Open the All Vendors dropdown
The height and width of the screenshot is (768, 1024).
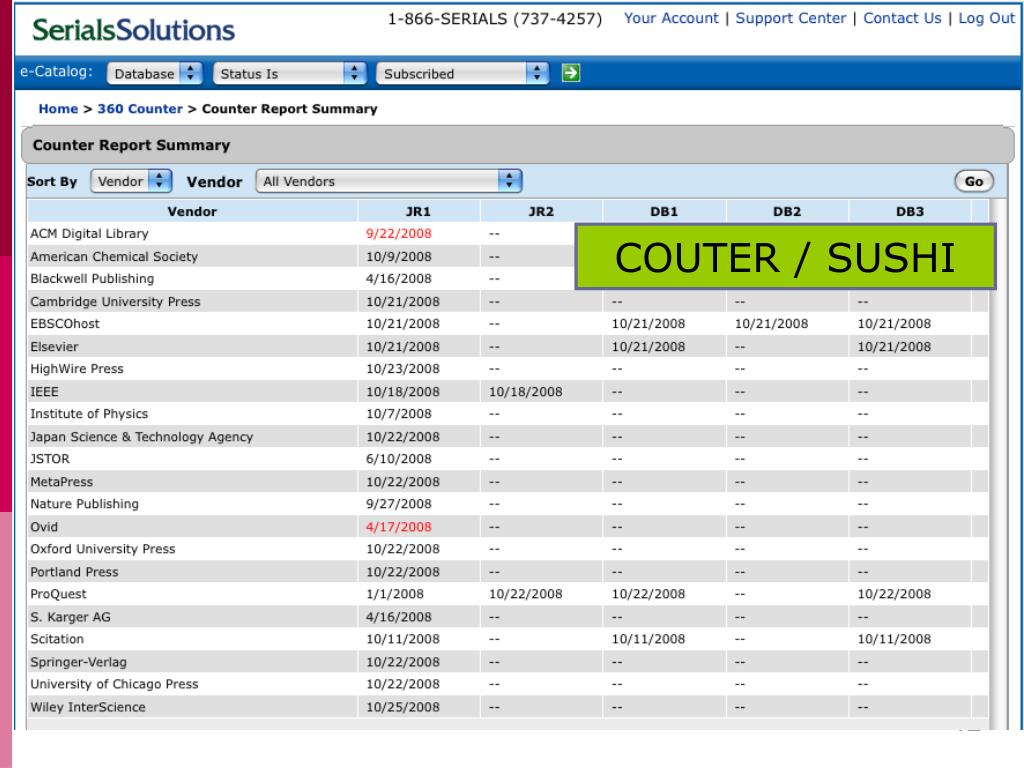click(389, 181)
